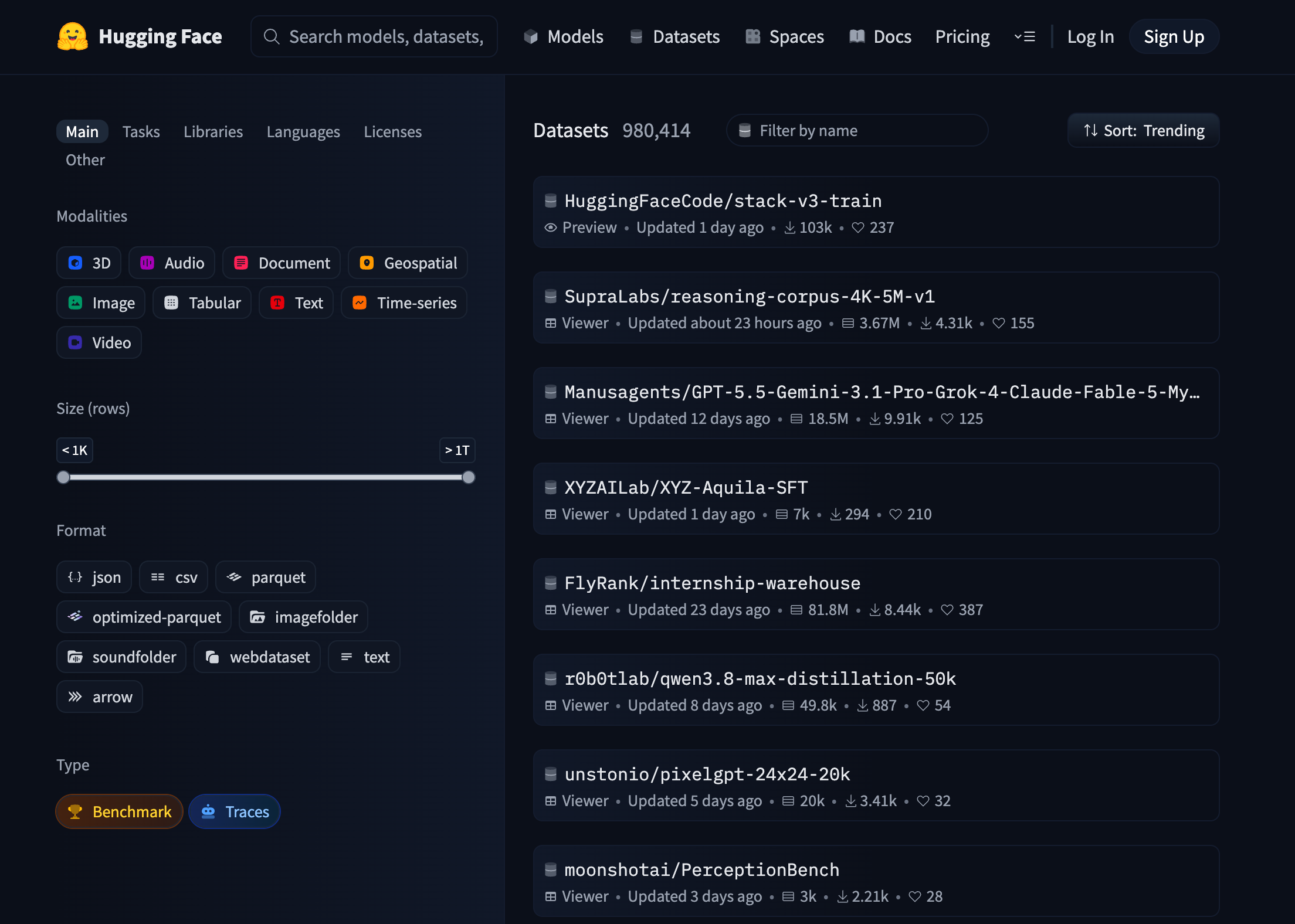The height and width of the screenshot is (924, 1295).
Task: Click the json braces icon
Action: click(75, 577)
